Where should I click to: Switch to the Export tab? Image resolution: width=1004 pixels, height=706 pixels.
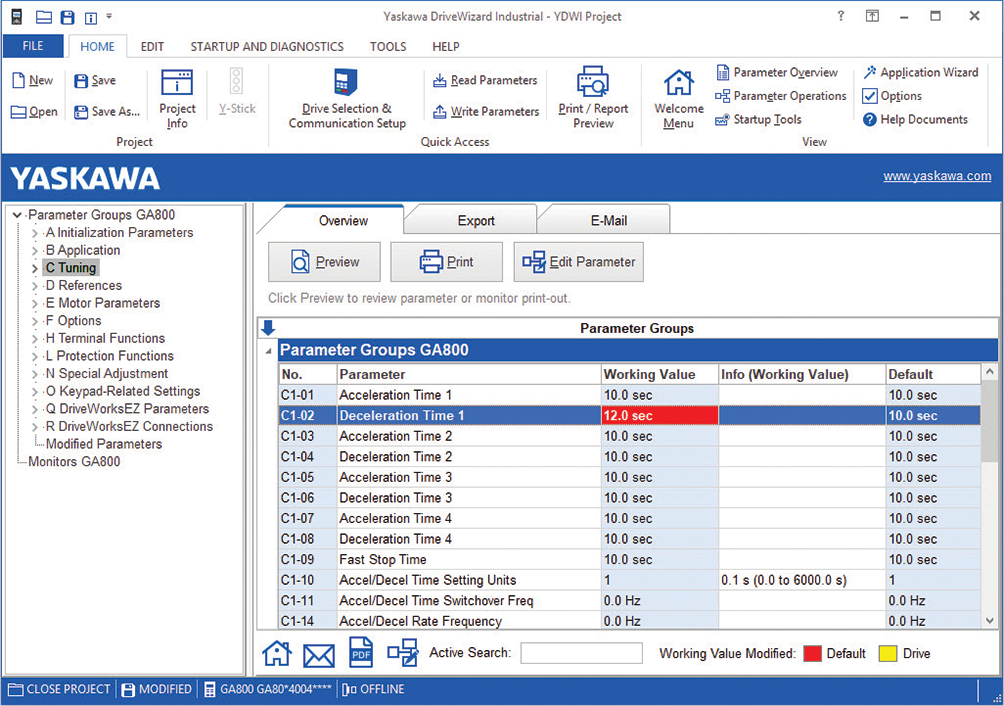click(x=476, y=220)
